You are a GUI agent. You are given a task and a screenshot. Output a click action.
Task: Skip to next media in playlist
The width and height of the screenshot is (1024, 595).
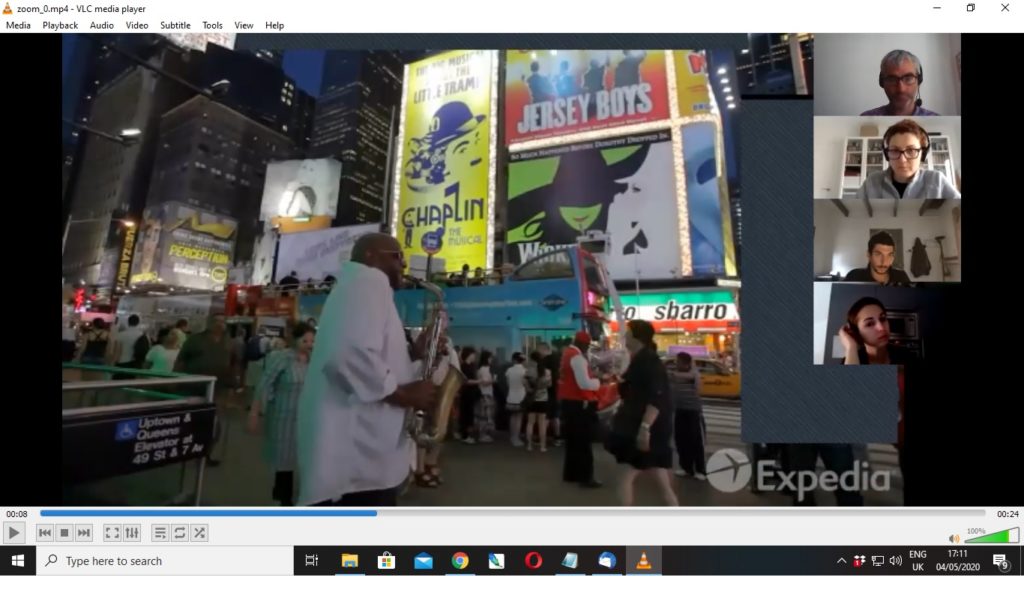coord(84,533)
